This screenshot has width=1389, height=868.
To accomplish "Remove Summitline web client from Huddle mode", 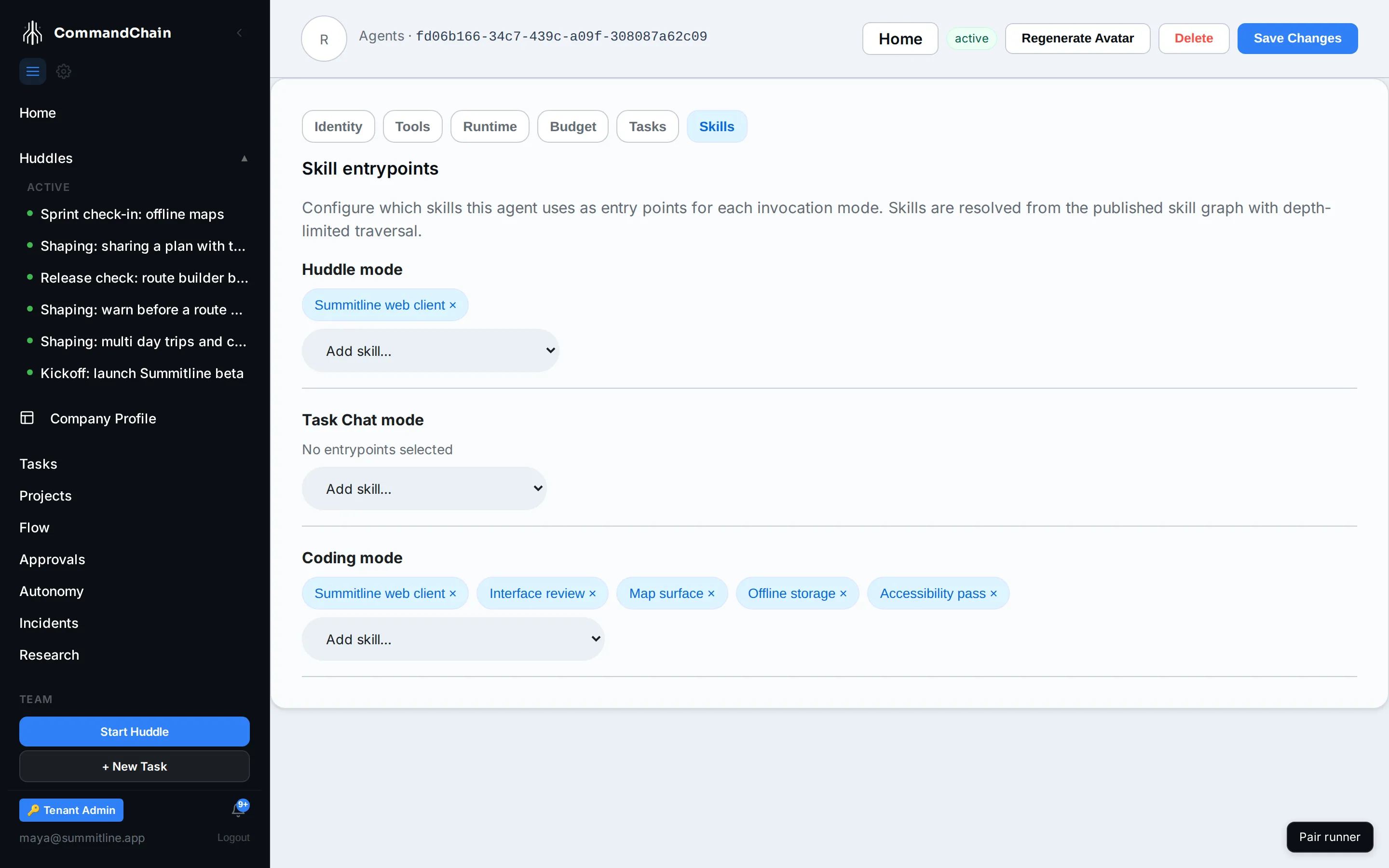I will (453, 305).
